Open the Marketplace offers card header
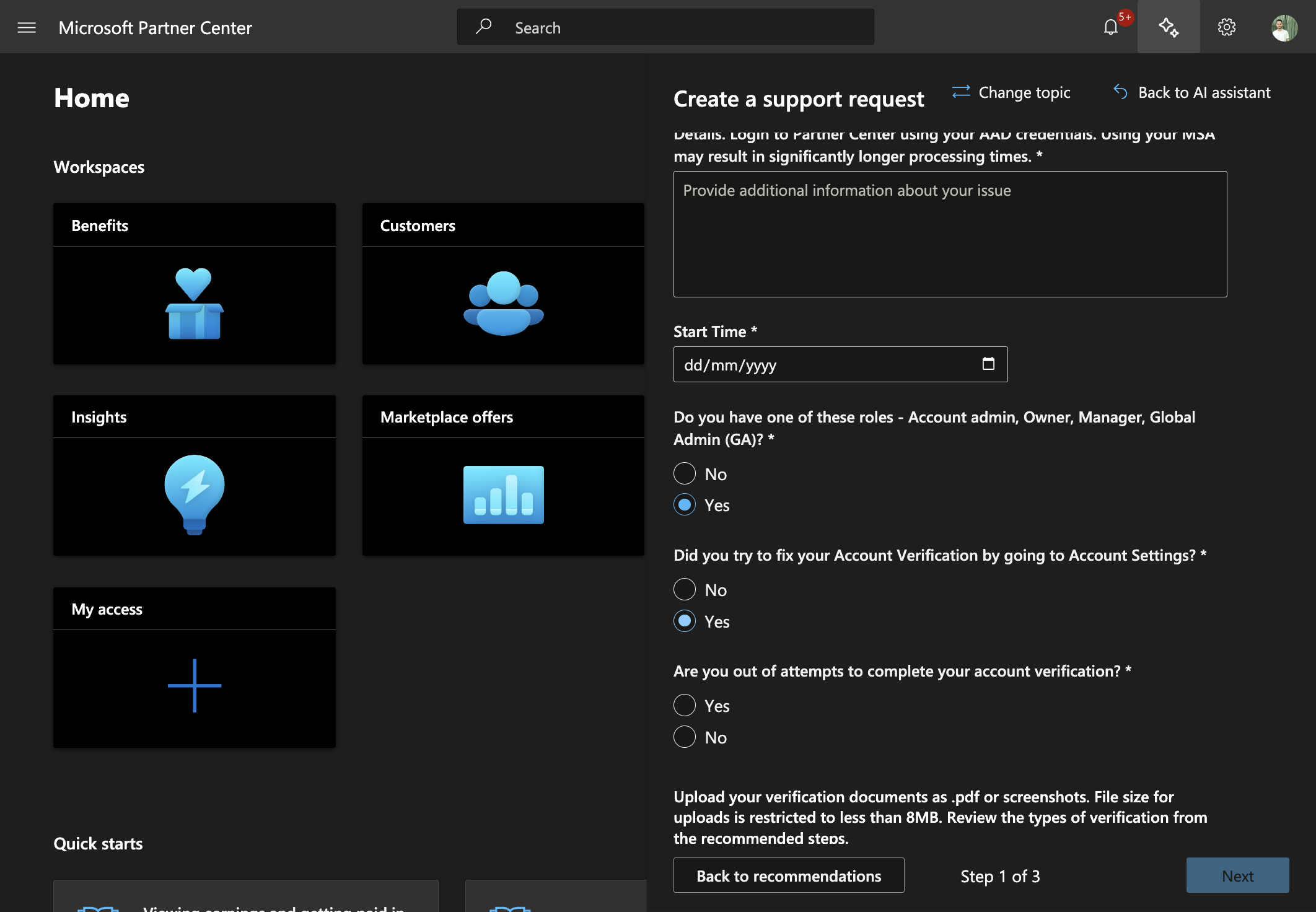Screen dimensions: 1316x912 pyautogui.click(x=503, y=416)
